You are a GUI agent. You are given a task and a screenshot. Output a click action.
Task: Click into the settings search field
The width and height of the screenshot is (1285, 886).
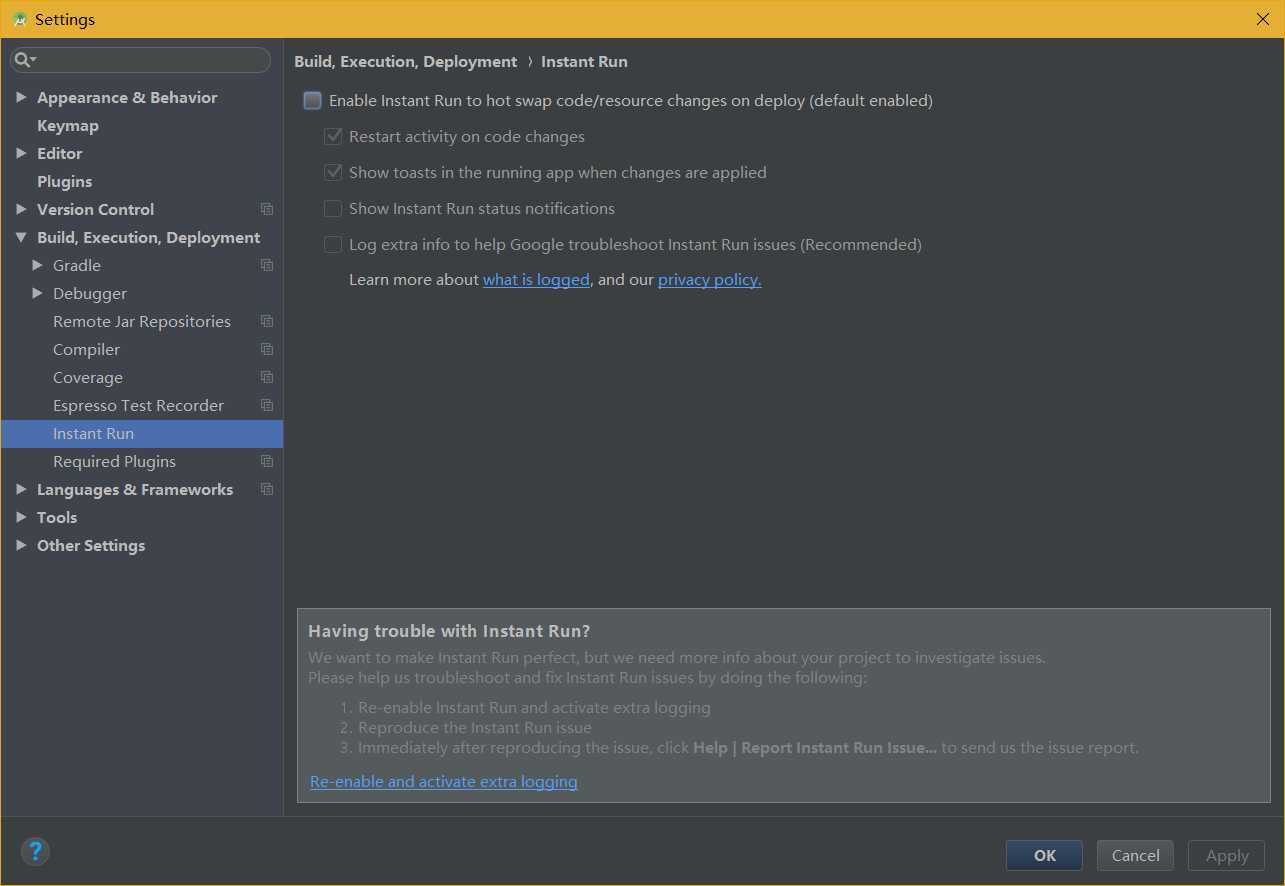point(150,60)
